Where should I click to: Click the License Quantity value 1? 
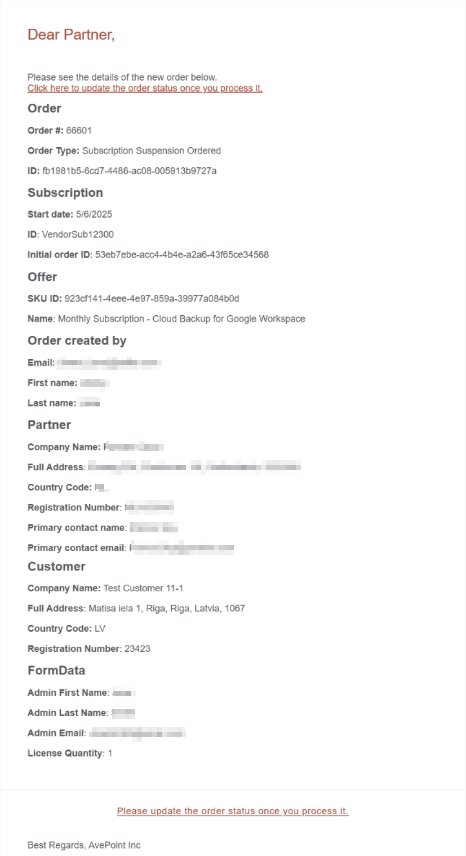tap(110, 753)
